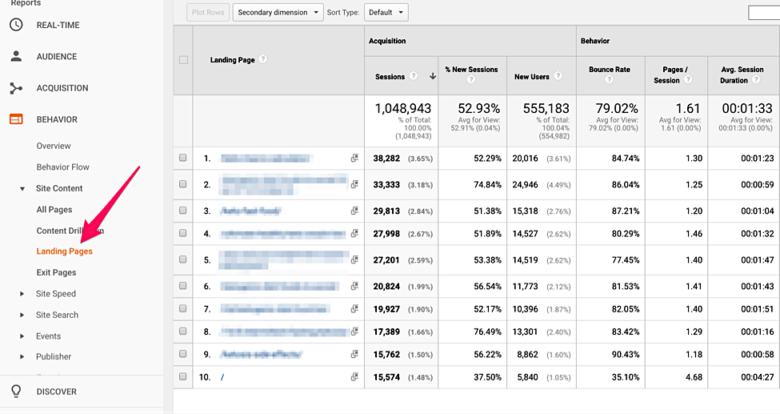Check the checkbox for row 5
Screen dimensions: 780x414
tap(183, 259)
